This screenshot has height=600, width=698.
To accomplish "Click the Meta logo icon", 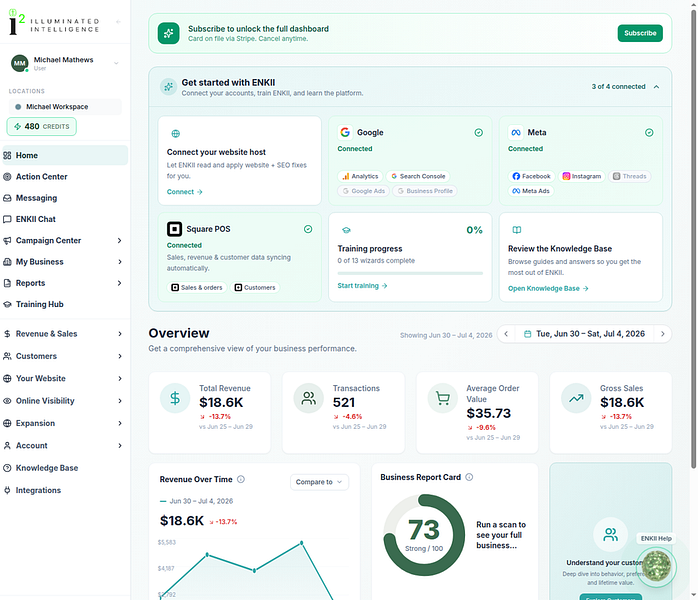I will click(x=516, y=132).
